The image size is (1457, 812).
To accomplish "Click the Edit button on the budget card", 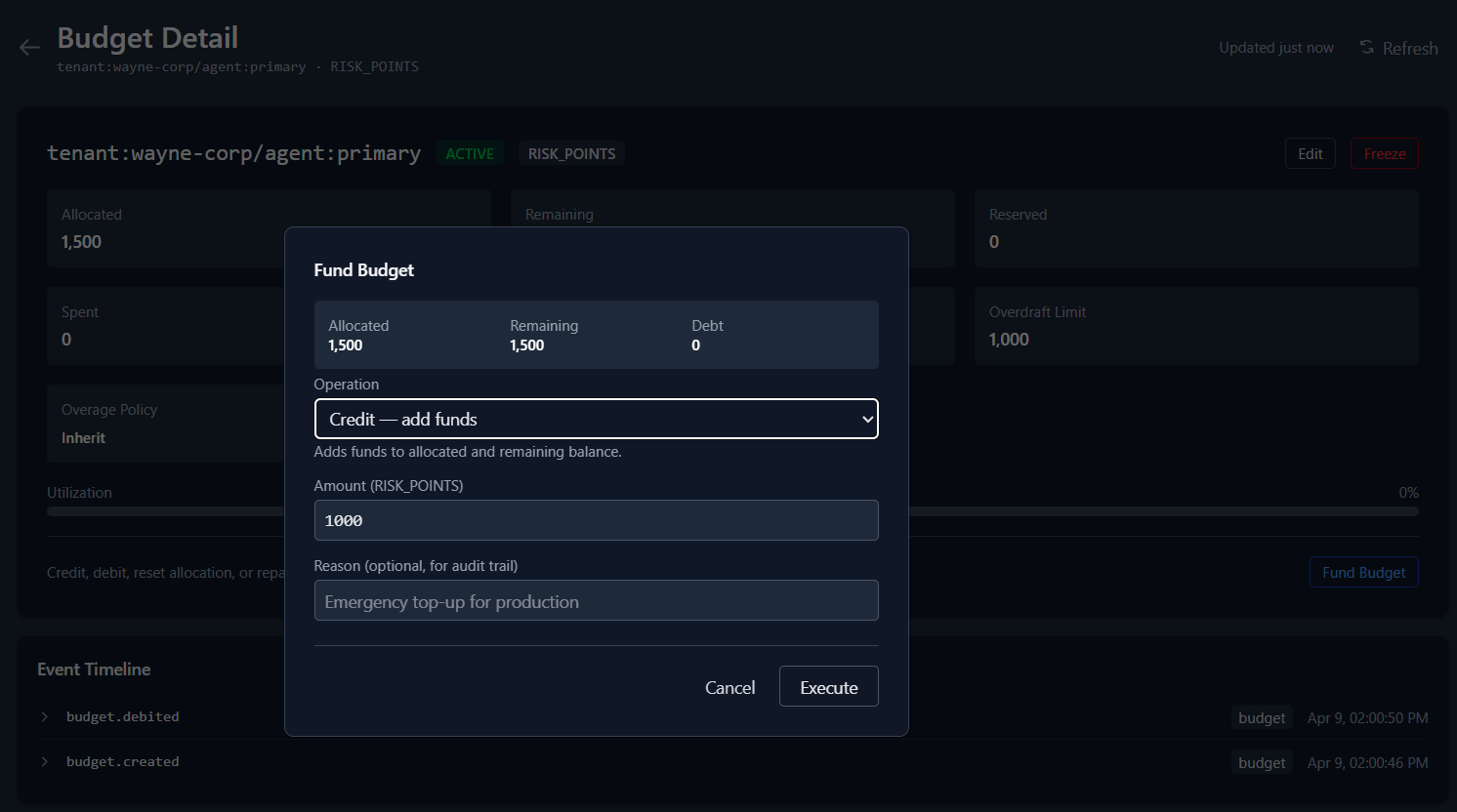I will click(1310, 153).
